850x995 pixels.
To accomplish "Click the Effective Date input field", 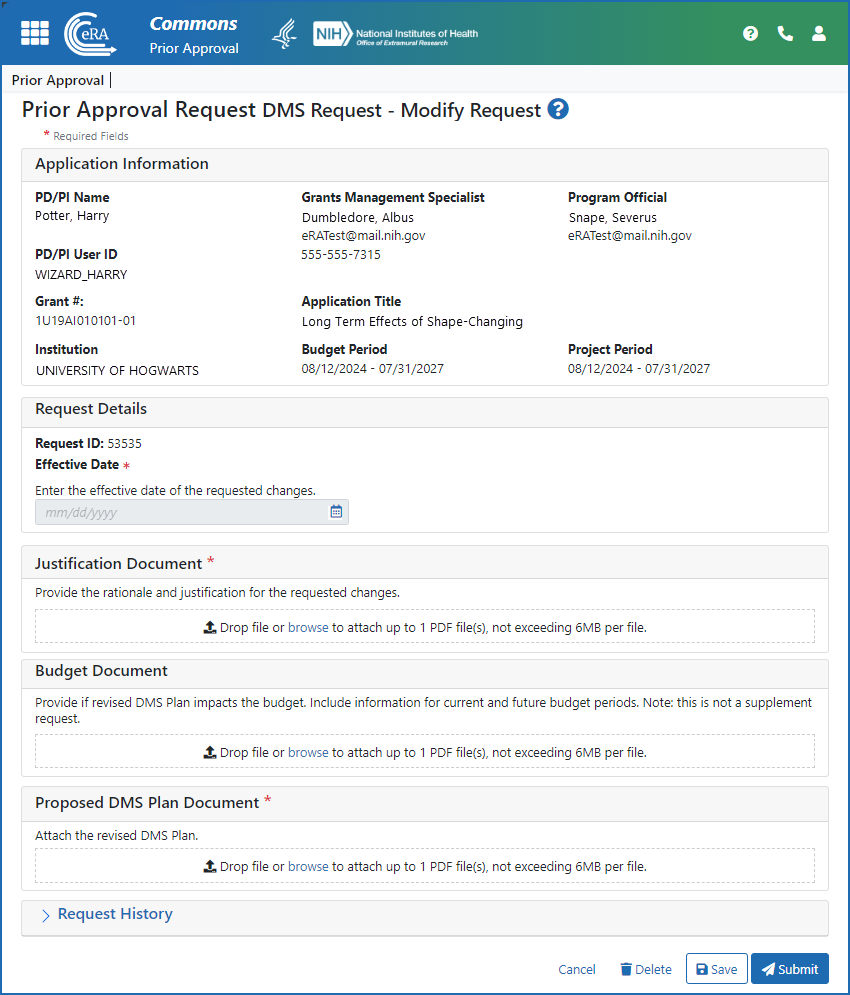I will pos(180,511).
